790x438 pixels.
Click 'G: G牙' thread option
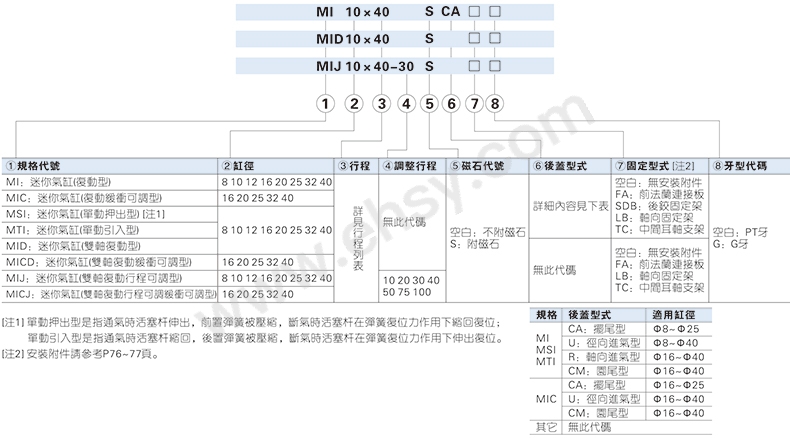(731, 244)
